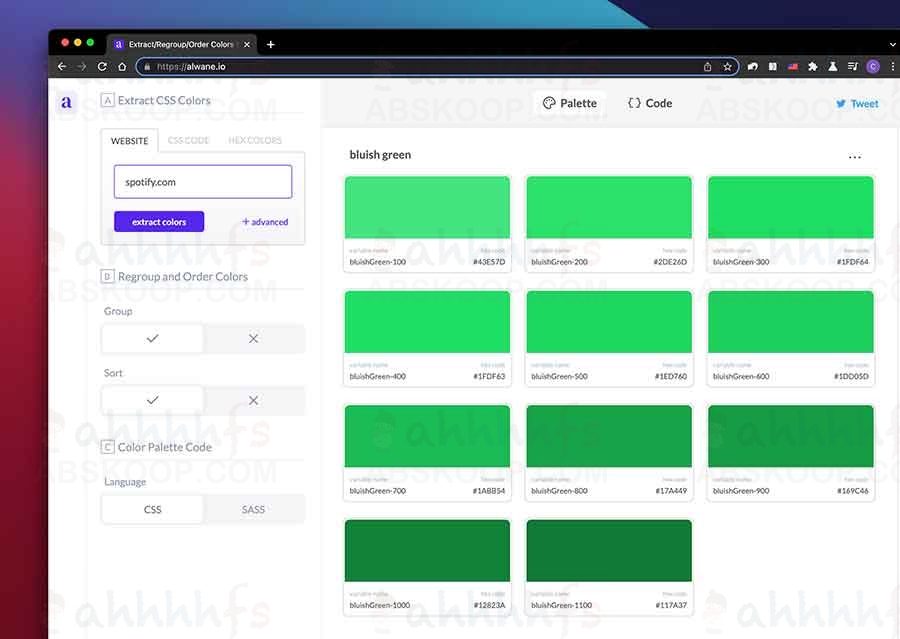Open the bluish green group options menu
Screen dimensions: 900x639
click(x=854, y=157)
